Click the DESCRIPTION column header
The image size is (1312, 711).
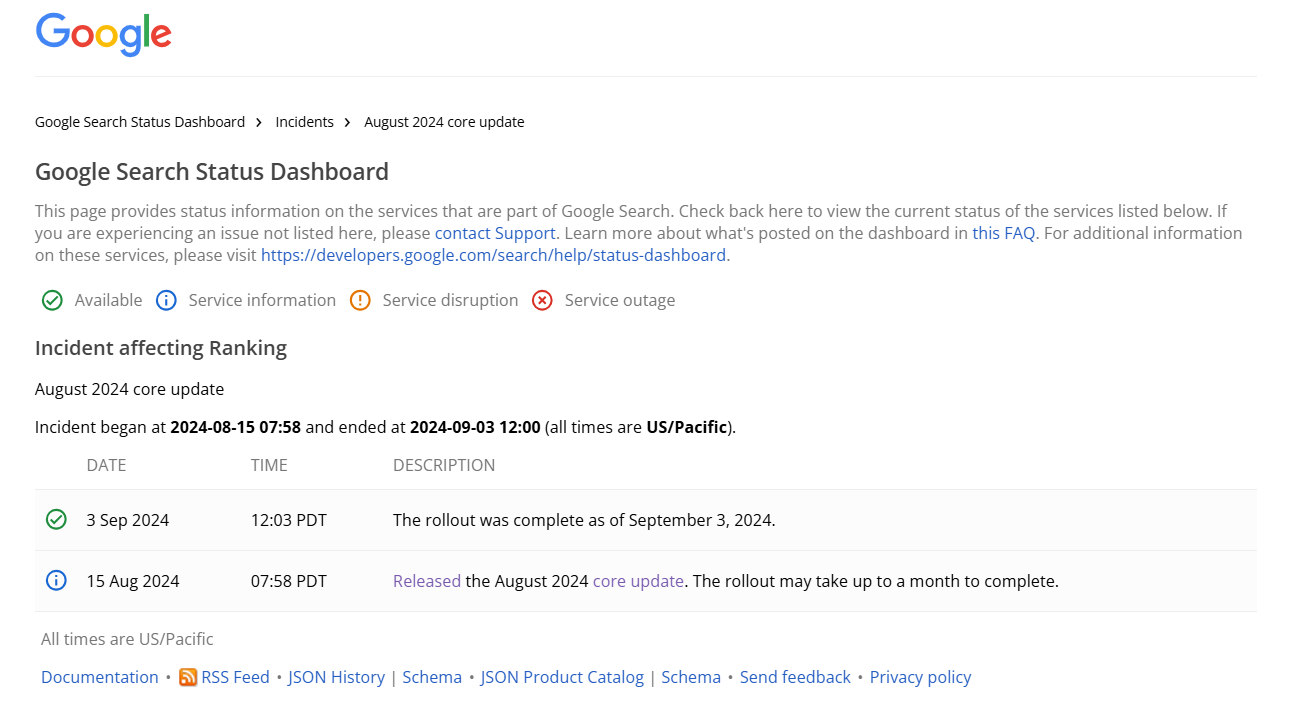[444, 465]
